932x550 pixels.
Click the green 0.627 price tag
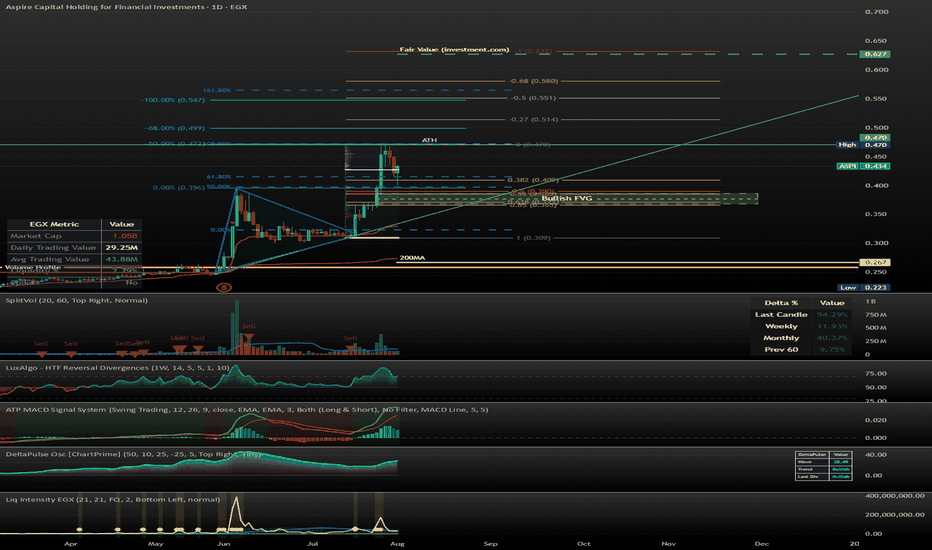tap(875, 54)
